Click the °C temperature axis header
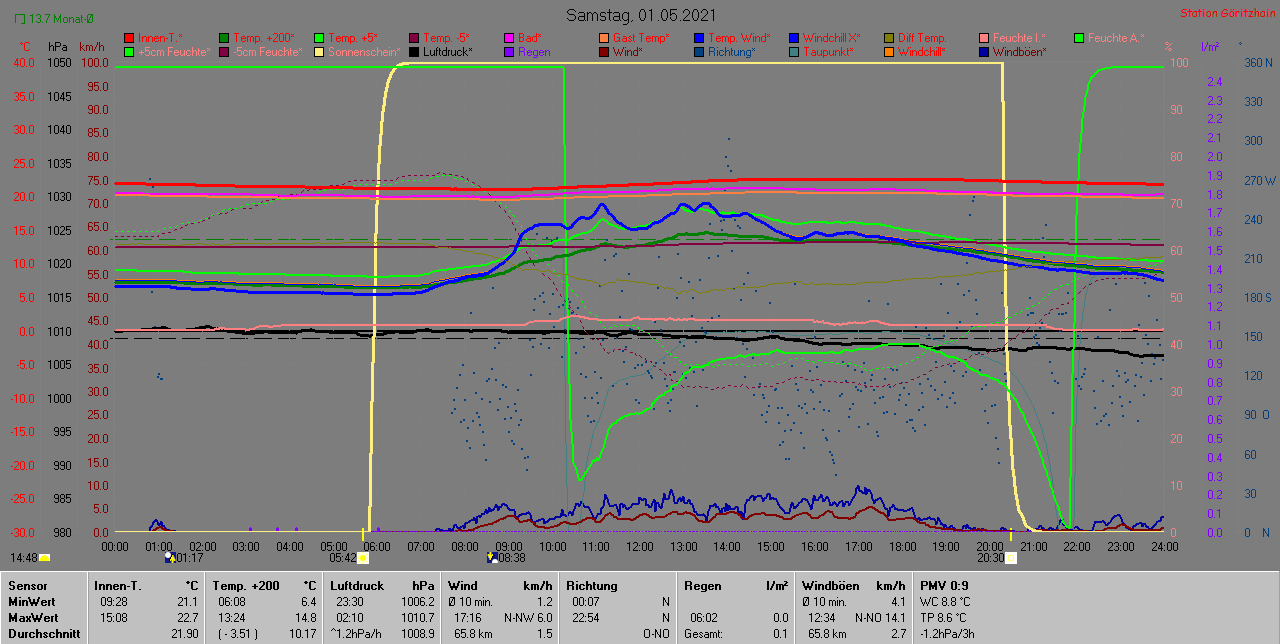The width and height of the screenshot is (1280, 644). coord(25,47)
